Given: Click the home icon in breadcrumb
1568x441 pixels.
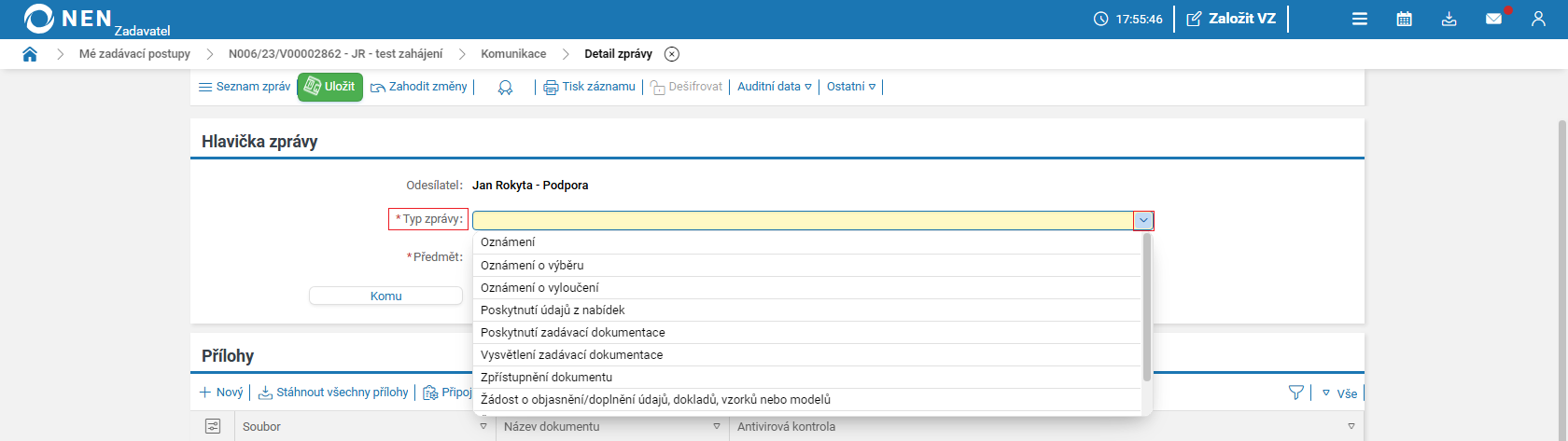Looking at the screenshot, I should [30, 54].
